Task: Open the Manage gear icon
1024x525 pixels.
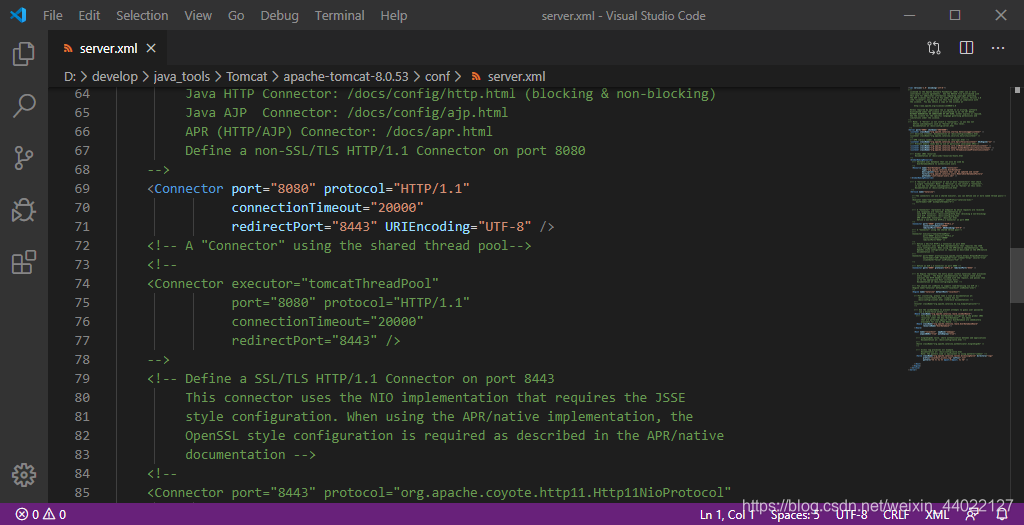Action: [24, 475]
